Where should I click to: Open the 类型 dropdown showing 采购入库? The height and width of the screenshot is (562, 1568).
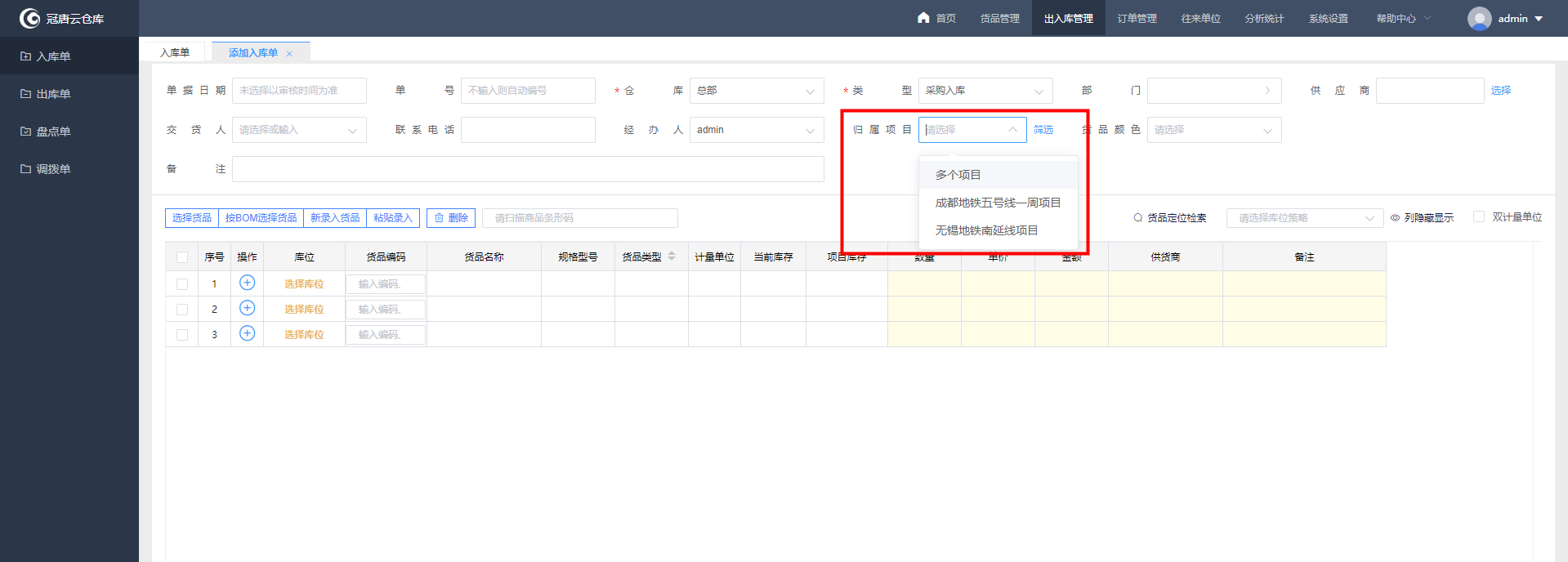point(985,91)
